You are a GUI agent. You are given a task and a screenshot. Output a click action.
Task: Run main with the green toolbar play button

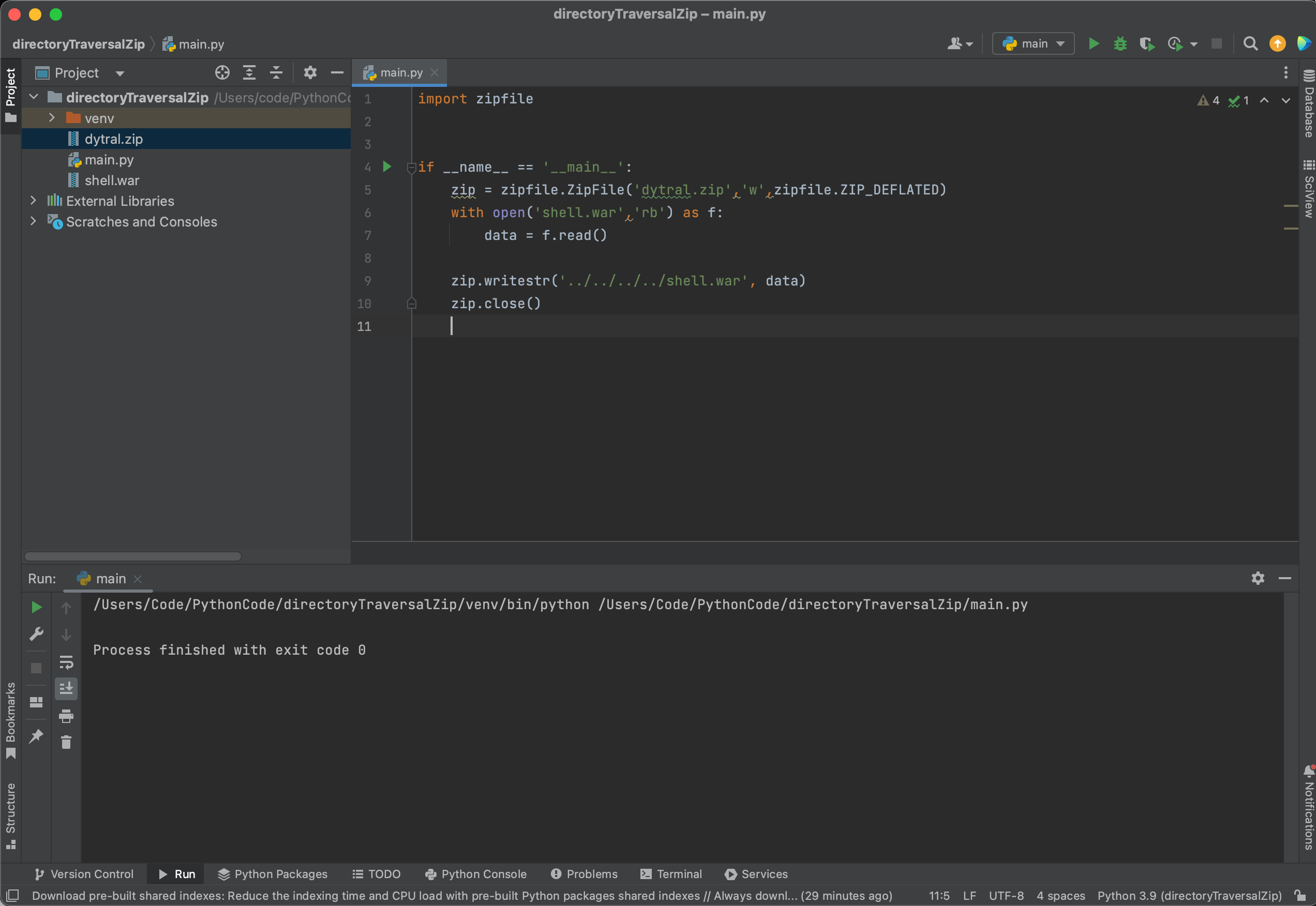[1094, 44]
